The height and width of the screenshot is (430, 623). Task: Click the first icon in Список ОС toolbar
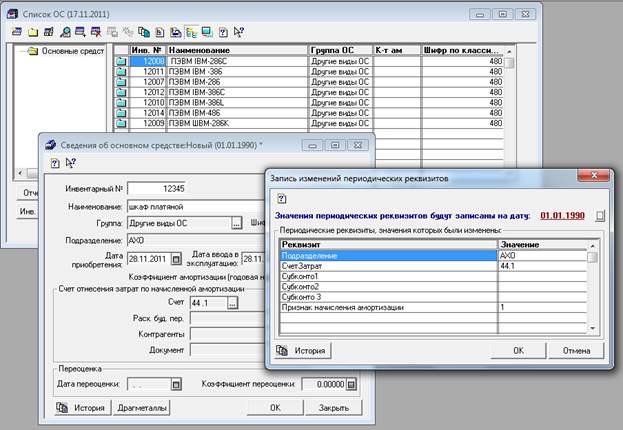tap(18, 32)
